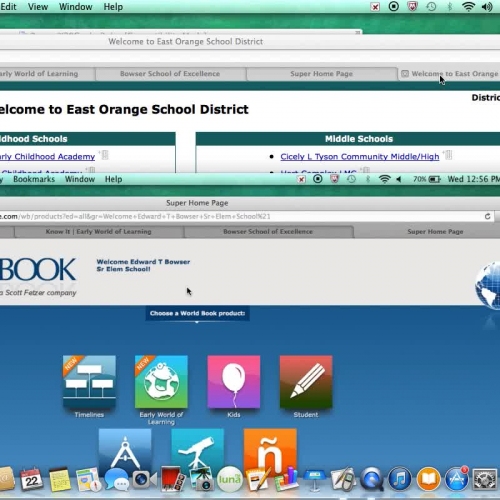Click Welcome Edward T Bowser Sr Elem School text
Screen dimensions: 500x500
coord(143,265)
